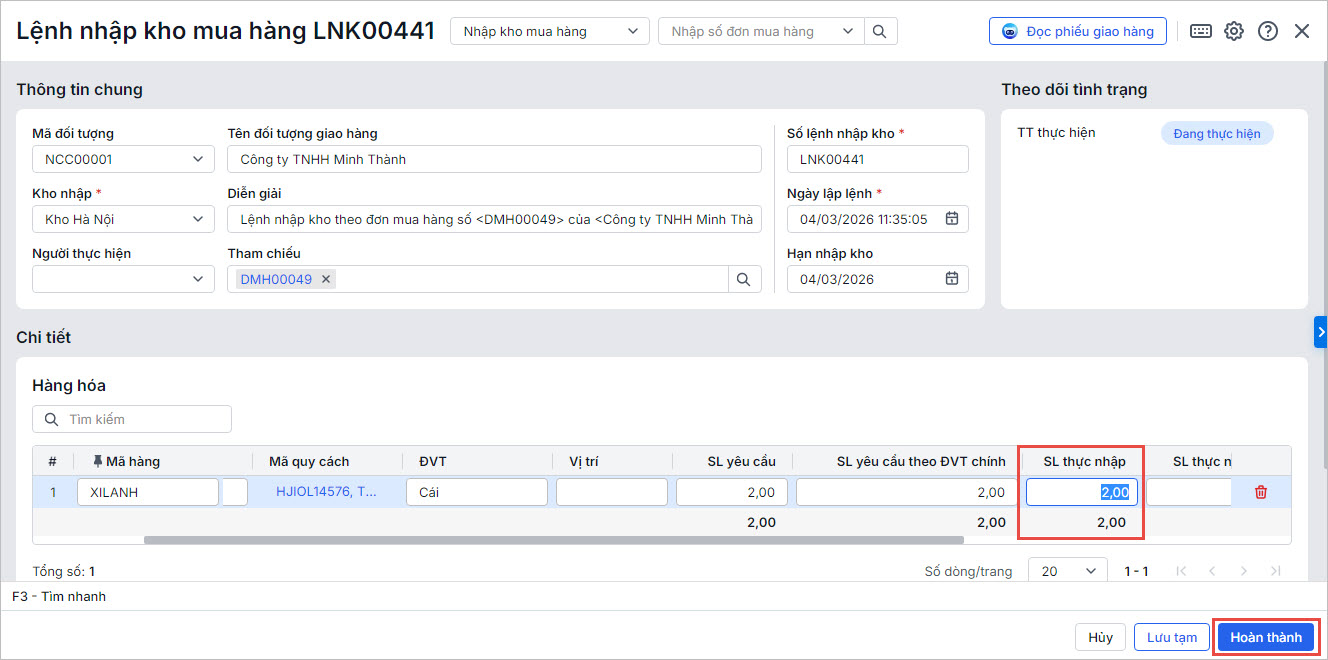Click the Hoàn thành button
The image size is (1328, 660).
1266,637
